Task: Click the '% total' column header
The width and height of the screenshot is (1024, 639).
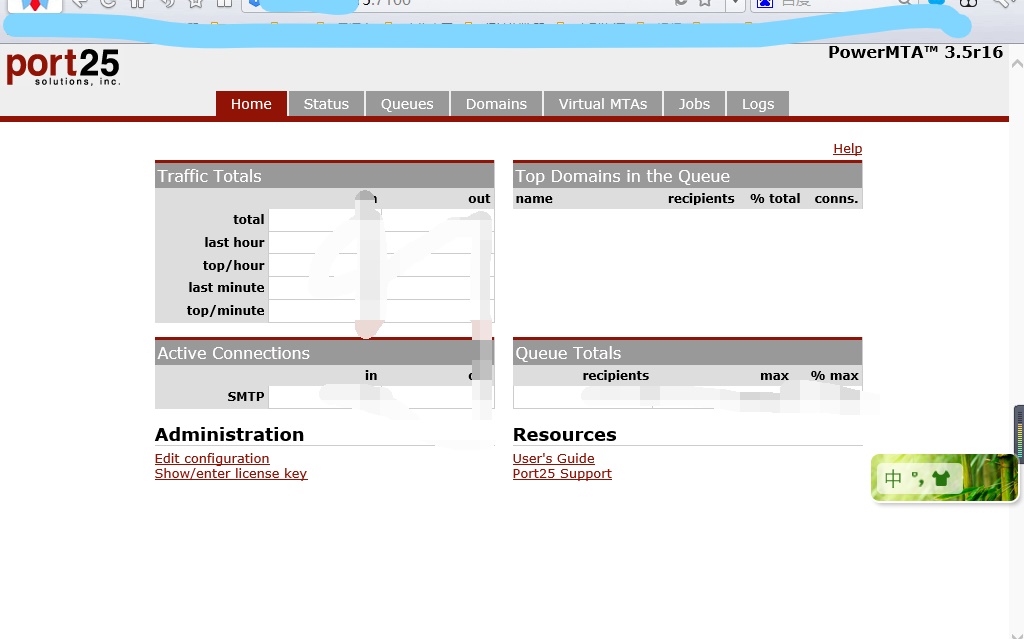Action: click(775, 199)
